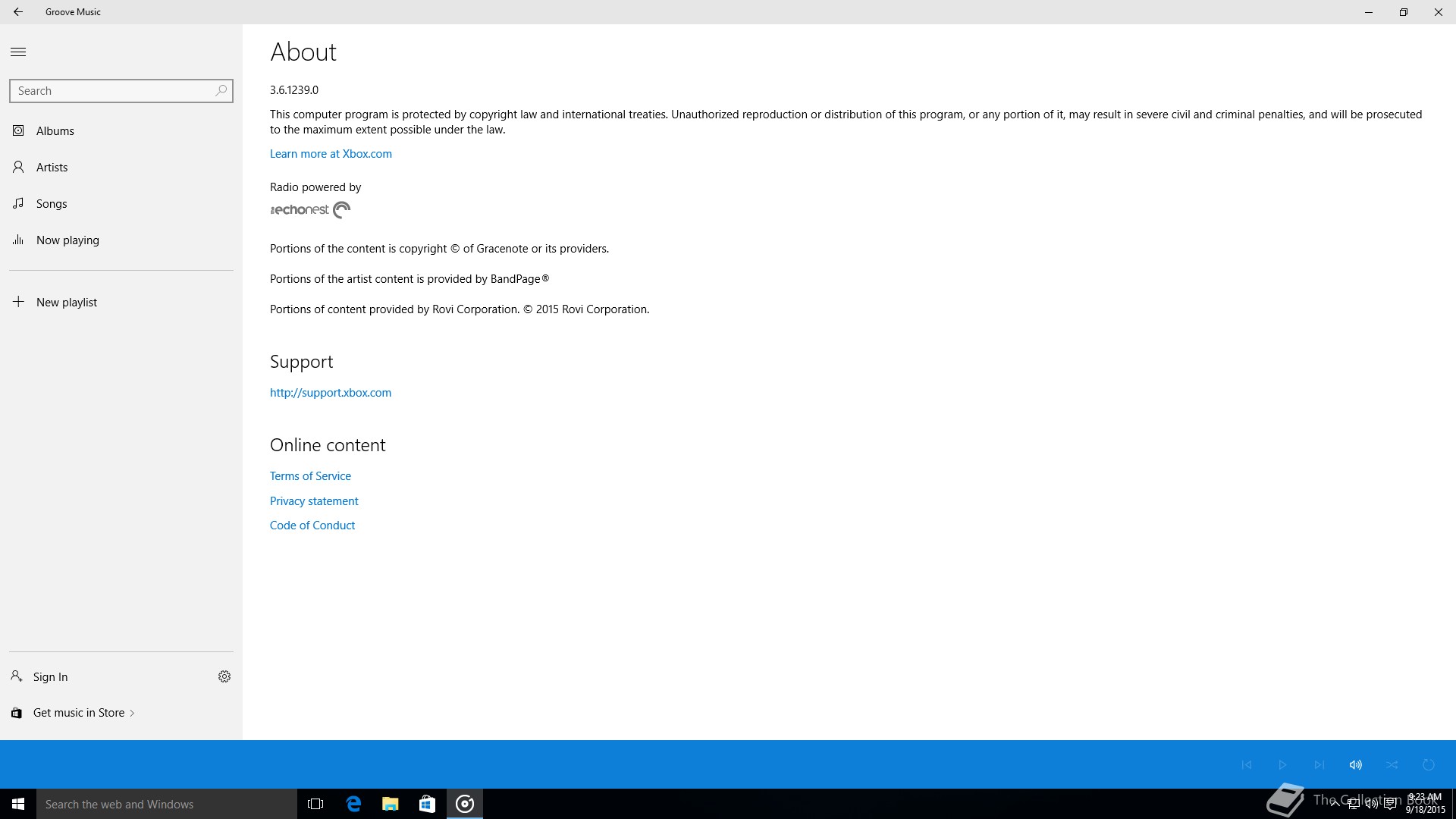Click the Sign In person icon

click(16, 676)
